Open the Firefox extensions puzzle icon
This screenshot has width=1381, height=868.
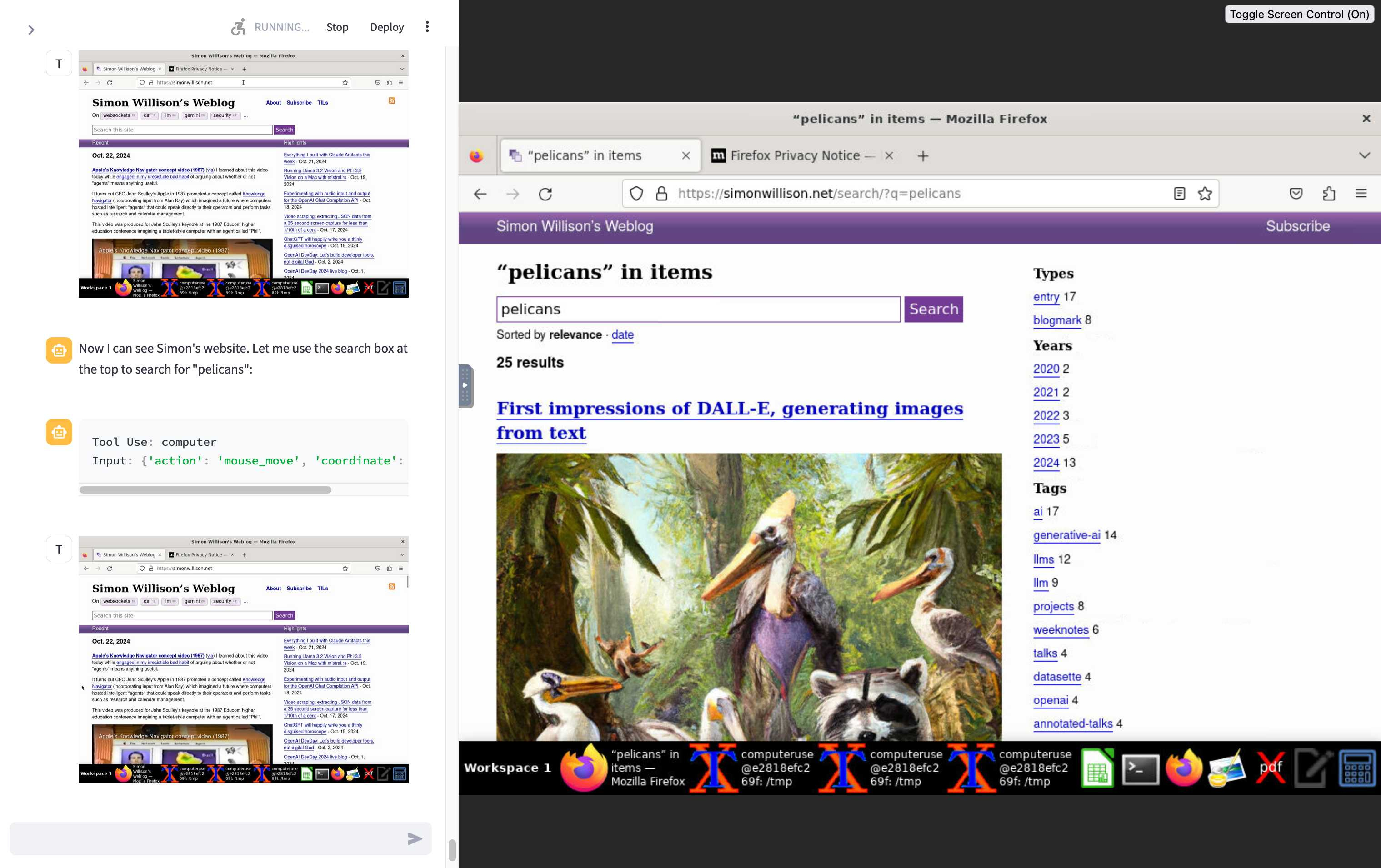[1329, 194]
